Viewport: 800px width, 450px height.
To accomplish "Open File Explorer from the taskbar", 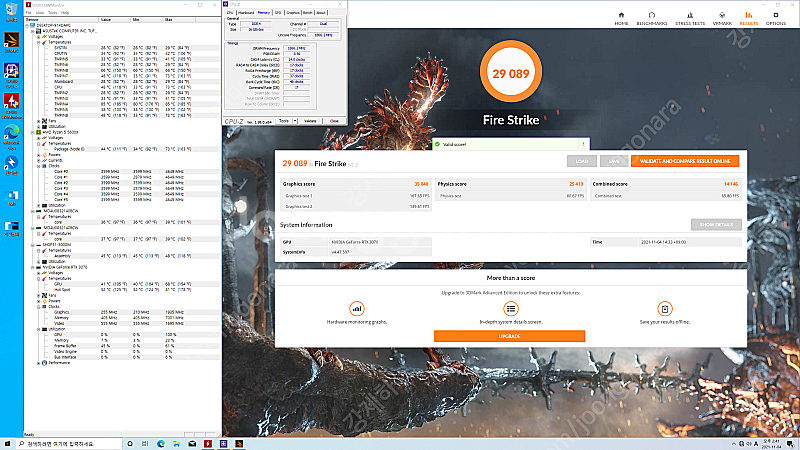I will tap(177, 444).
